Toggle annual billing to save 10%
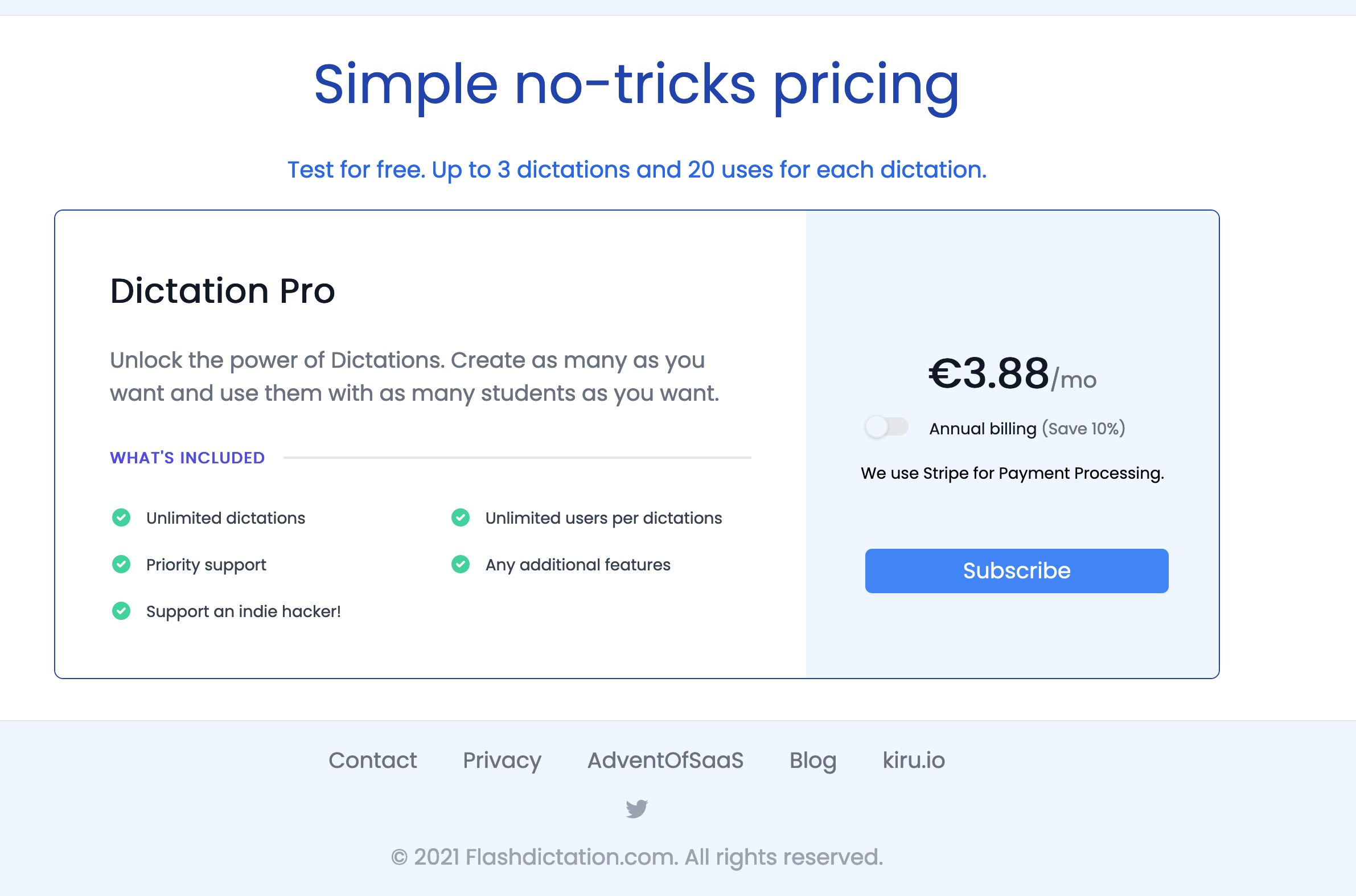1356x896 pixels. (x=886, y=427)
